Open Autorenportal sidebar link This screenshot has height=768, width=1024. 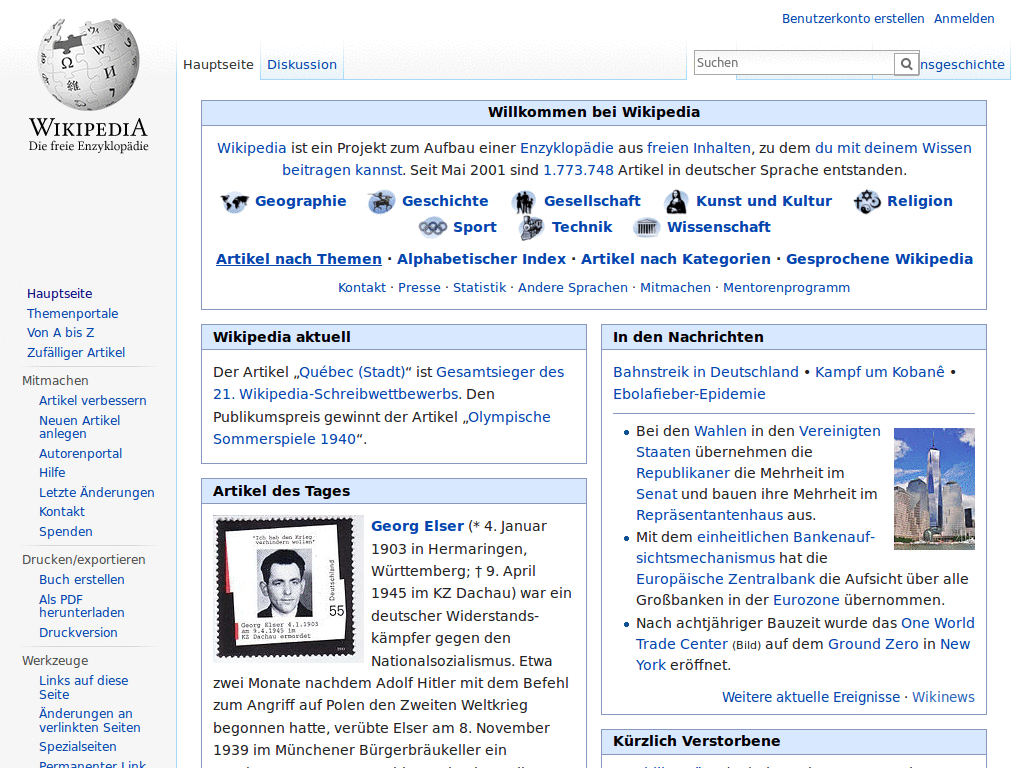pos(80,454)
